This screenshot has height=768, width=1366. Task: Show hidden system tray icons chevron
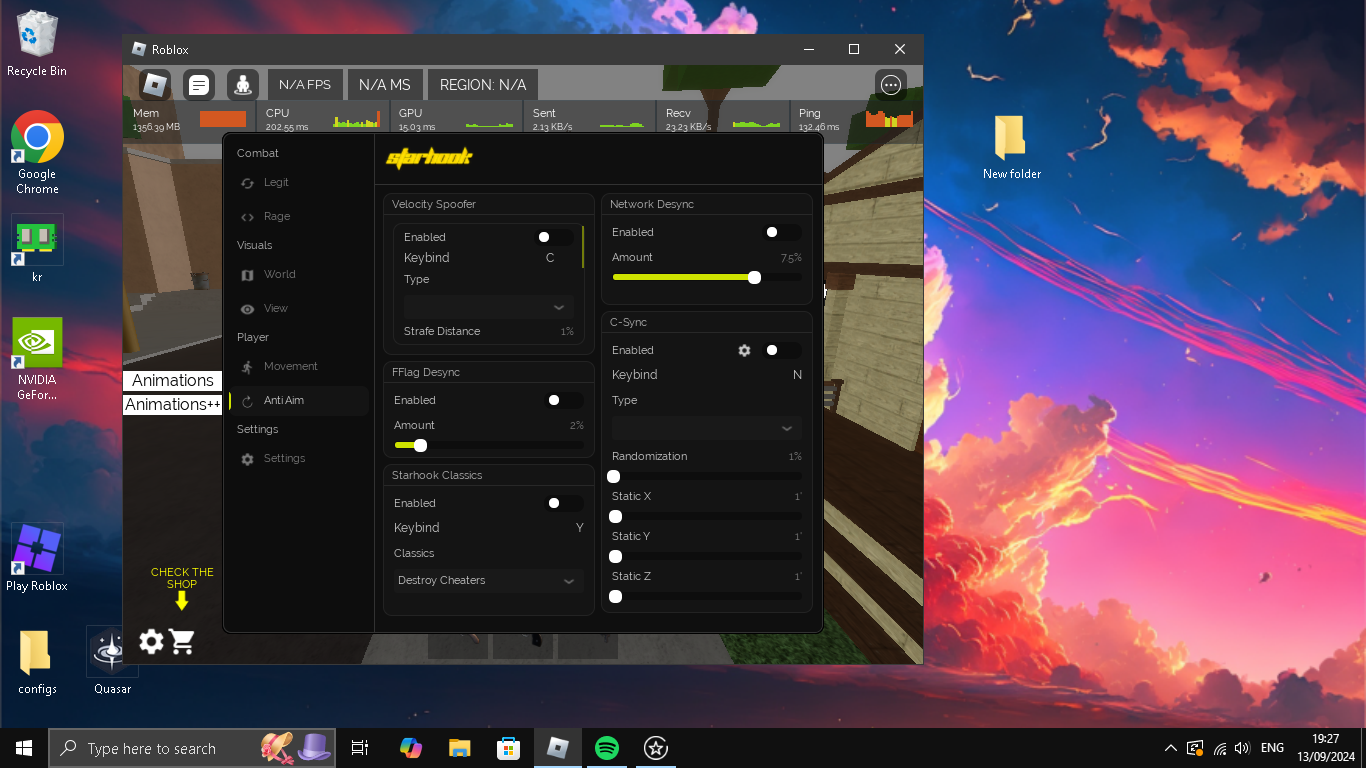click(1171, 748)
